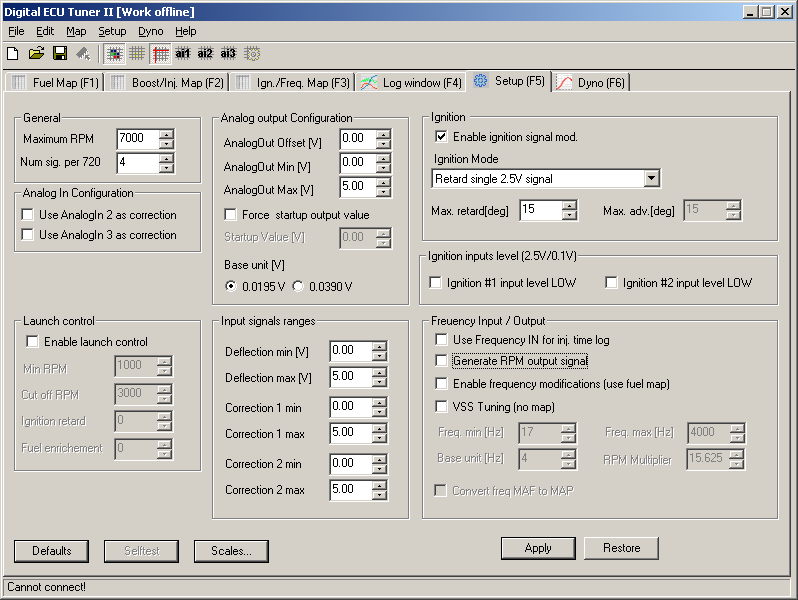Click the Maximum RPM spinner arrows
Image resolution: width=798 pixels, height=600 pixels.
pyautogui.click(x=166, y=139)
